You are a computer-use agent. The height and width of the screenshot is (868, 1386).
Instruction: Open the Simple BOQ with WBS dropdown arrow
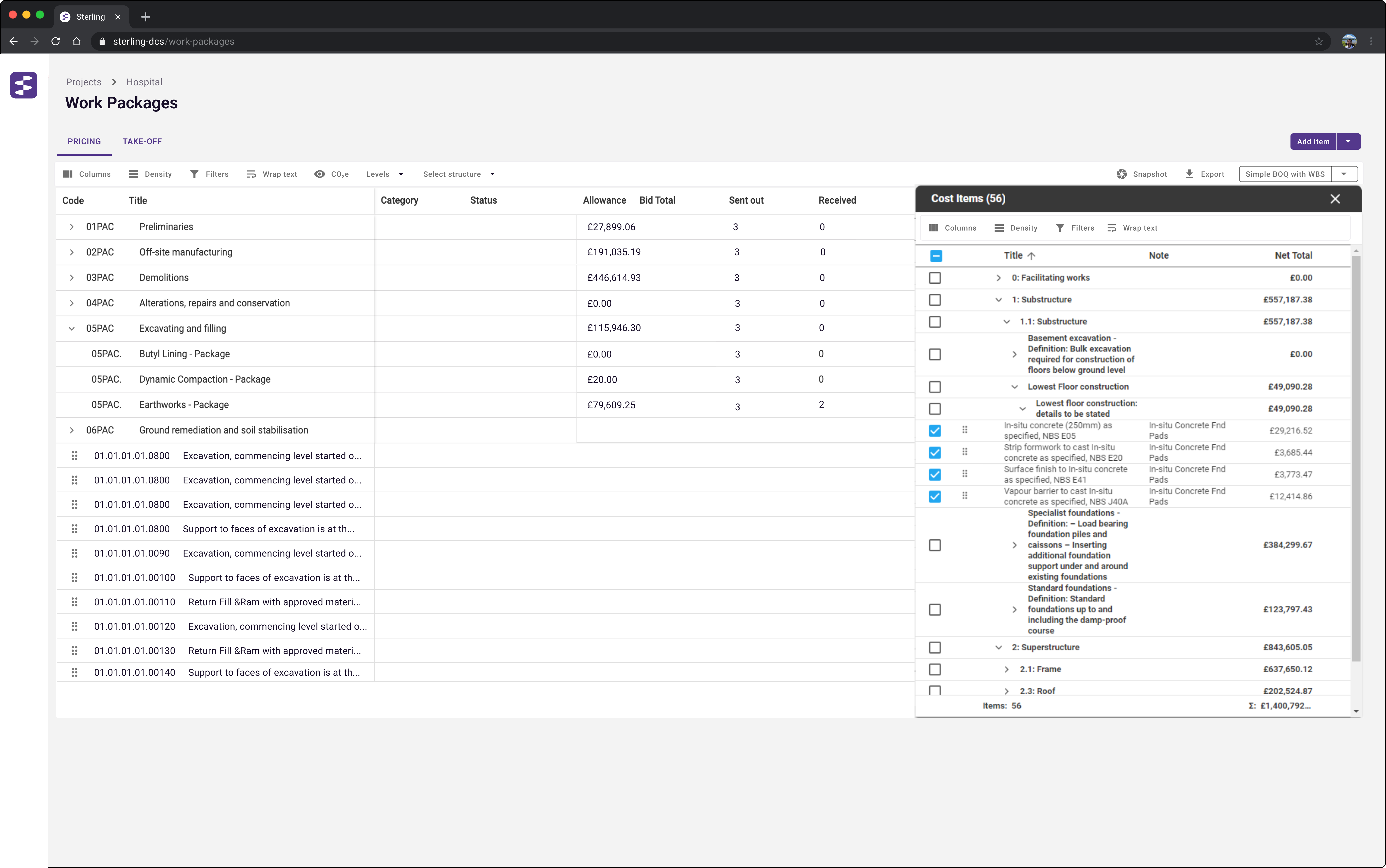coord(1344,174)
